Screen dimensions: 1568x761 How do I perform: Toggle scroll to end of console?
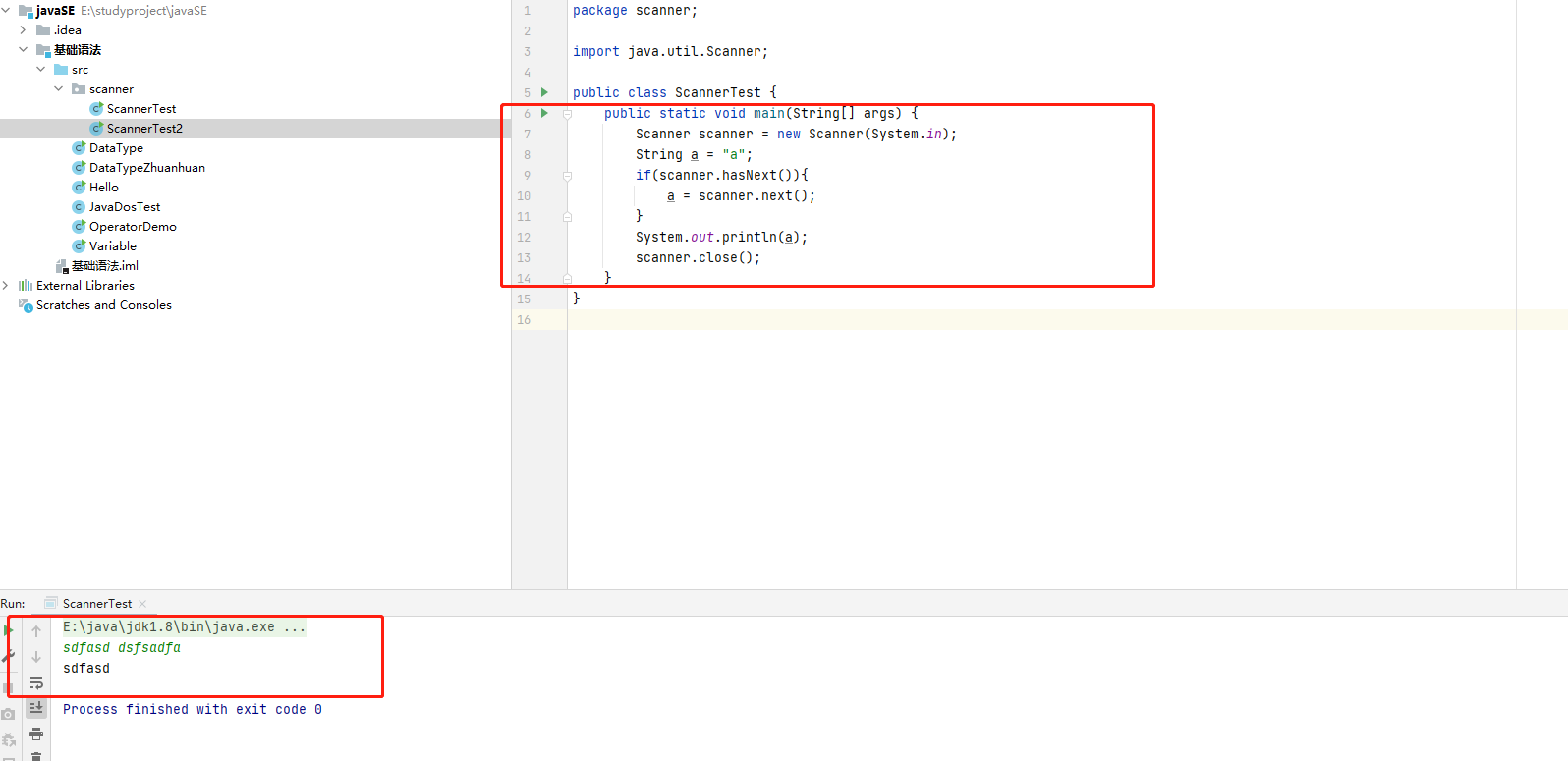tap(36, 708)
